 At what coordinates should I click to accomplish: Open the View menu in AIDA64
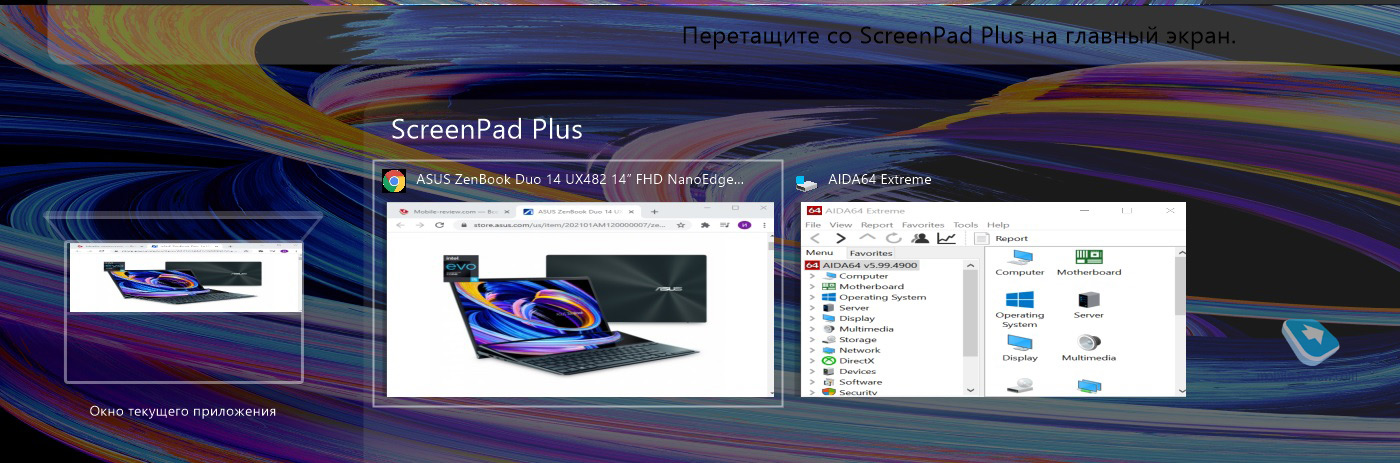[x=841, y=225]
